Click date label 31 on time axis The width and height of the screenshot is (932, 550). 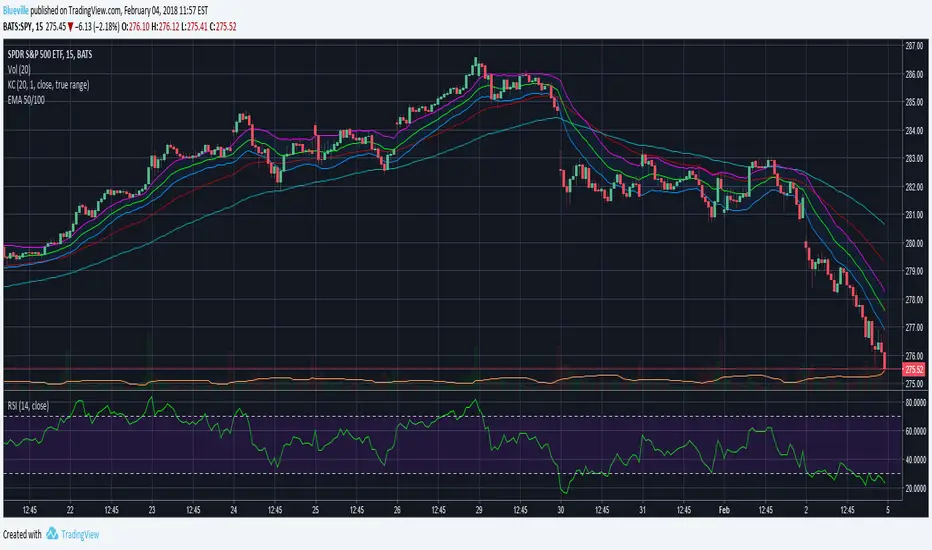point(643,510)
